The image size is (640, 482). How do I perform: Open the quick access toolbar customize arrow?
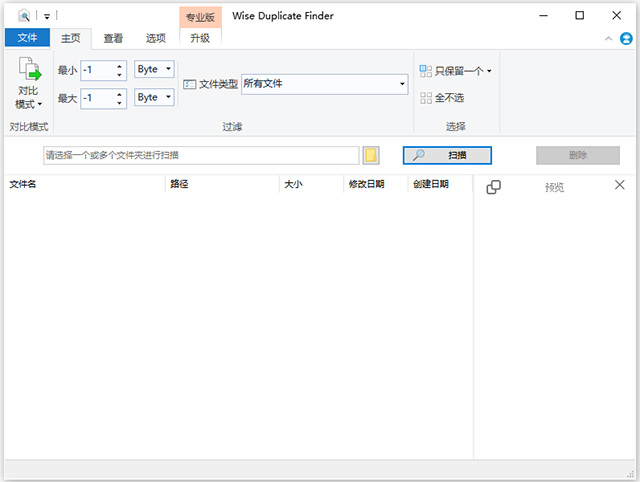coord(47,16)
